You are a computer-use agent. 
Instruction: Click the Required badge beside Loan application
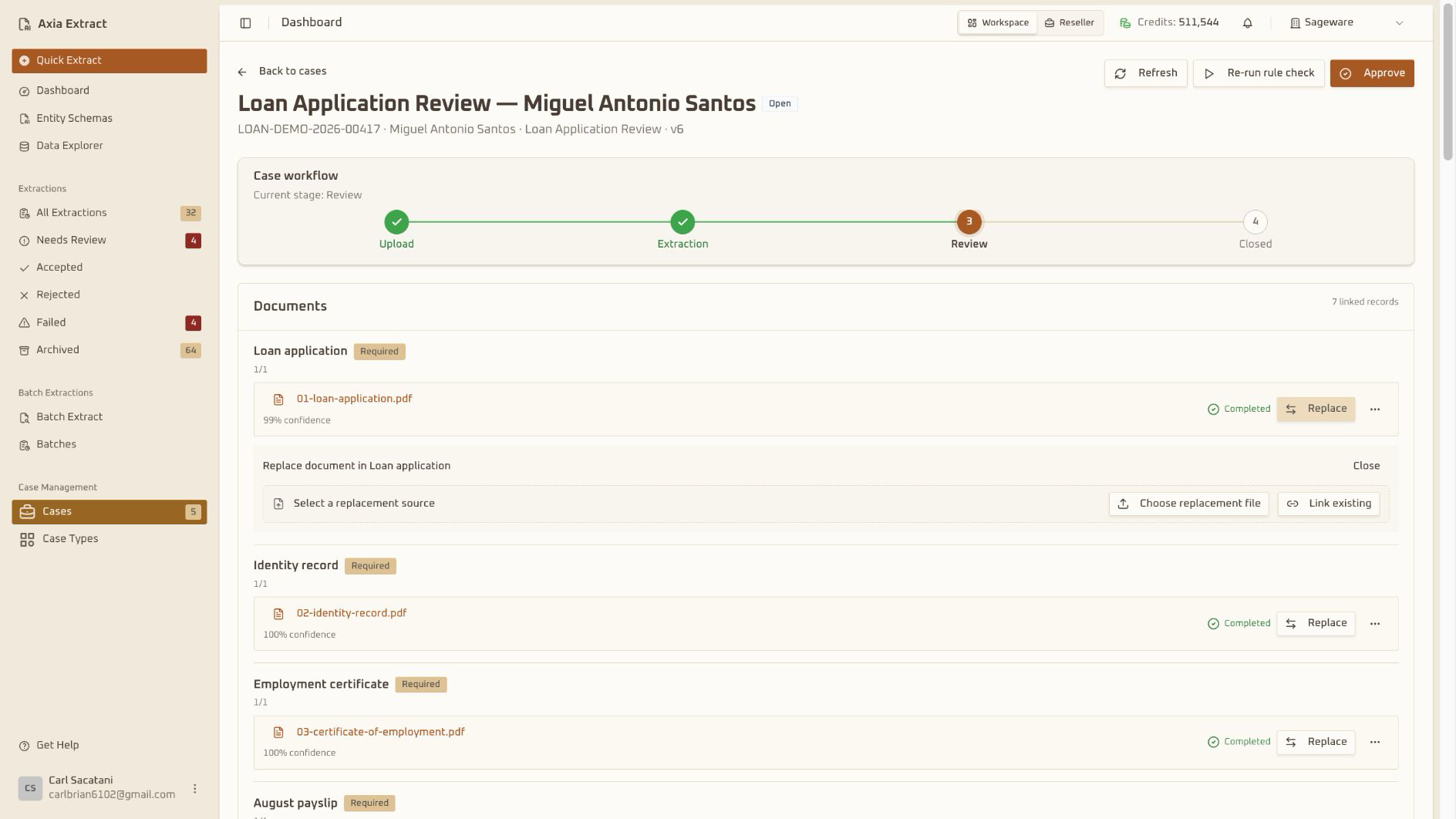379,352
